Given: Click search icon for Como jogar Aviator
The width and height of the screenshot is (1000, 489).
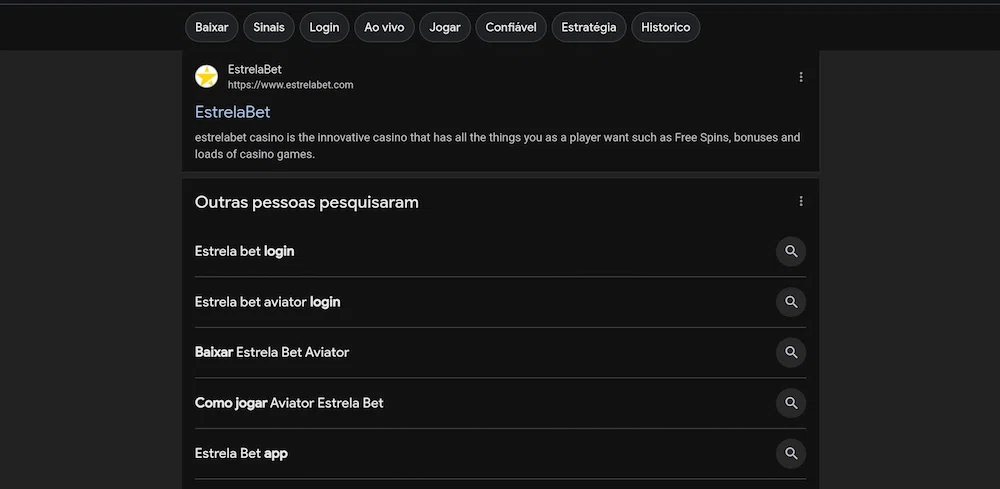Looking at the screenshot, I should tap(791, 403).
